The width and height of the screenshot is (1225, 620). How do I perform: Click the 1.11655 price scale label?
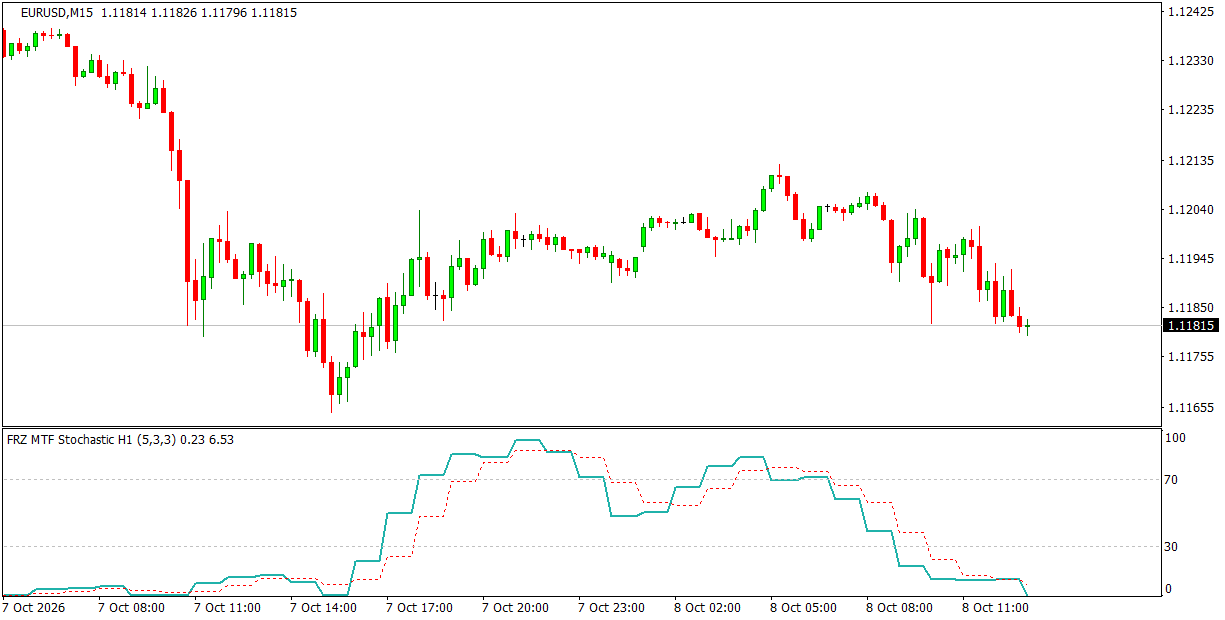(1191, 407)
